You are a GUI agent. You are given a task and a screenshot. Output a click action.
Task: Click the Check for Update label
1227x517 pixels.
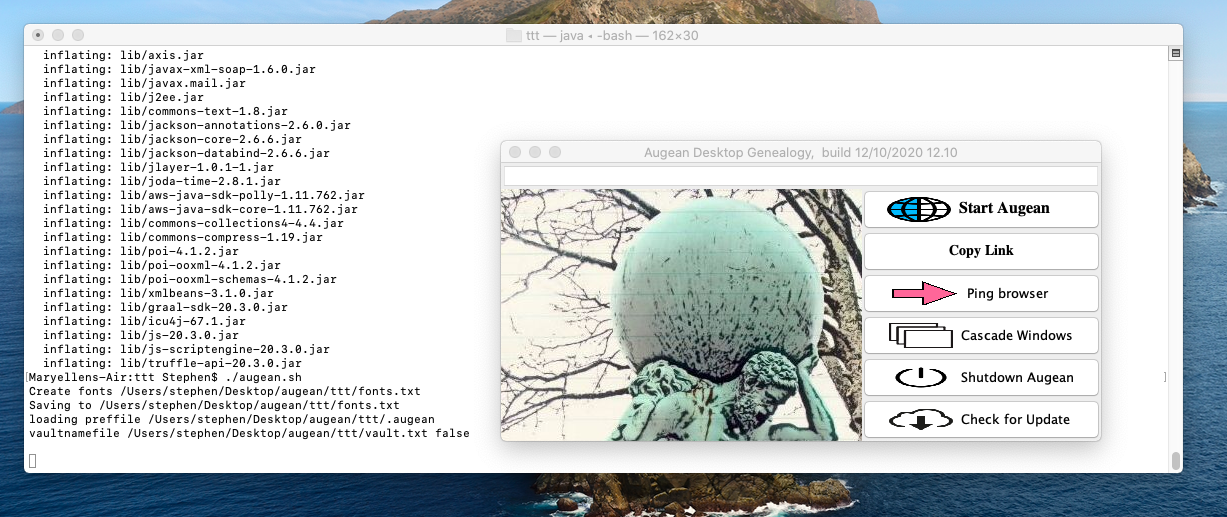pyautogui.click(x=1015, y=419)
